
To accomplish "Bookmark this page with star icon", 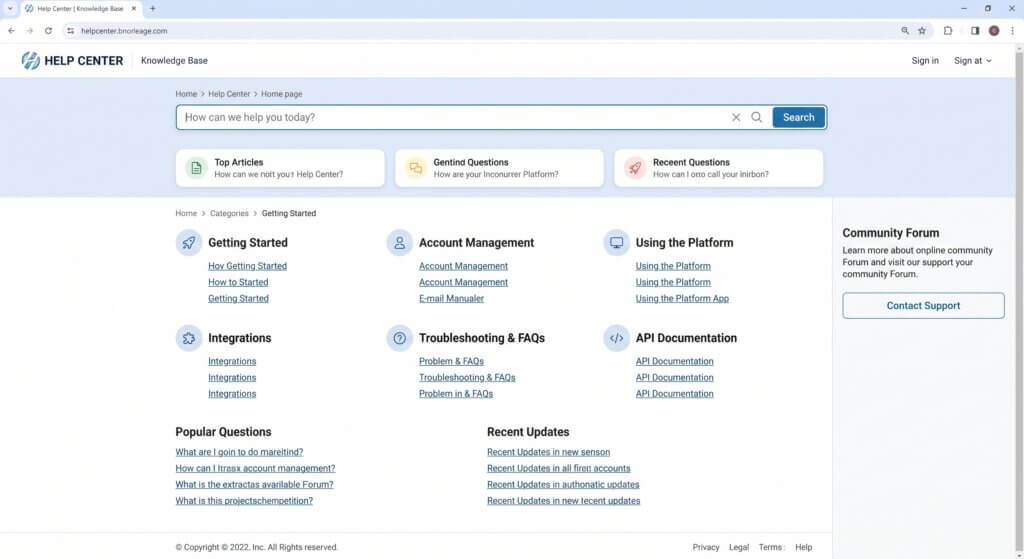I will coord(922,31).
